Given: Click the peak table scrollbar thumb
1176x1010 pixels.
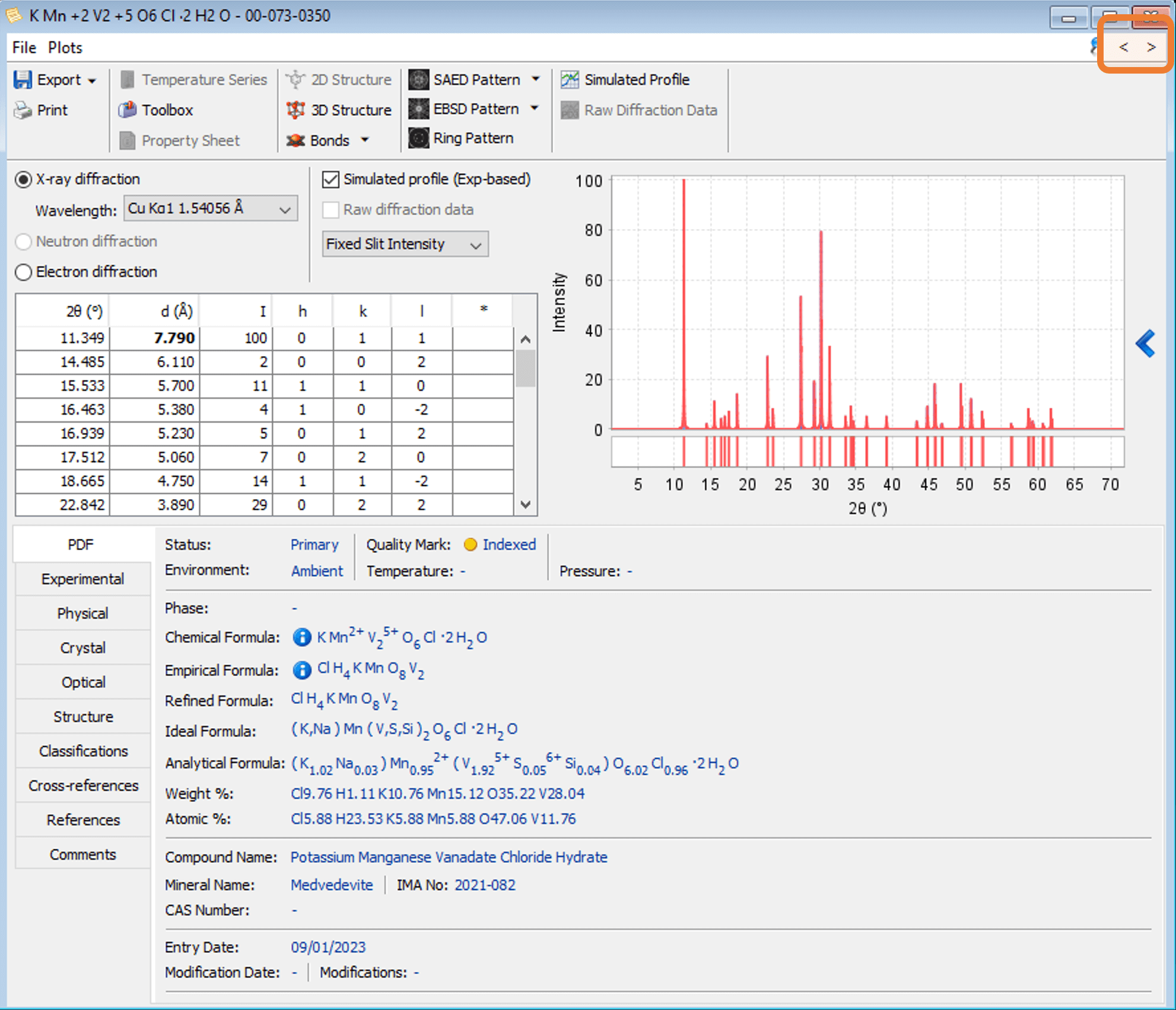Looking at the screenshot, I should pos(525,368).
